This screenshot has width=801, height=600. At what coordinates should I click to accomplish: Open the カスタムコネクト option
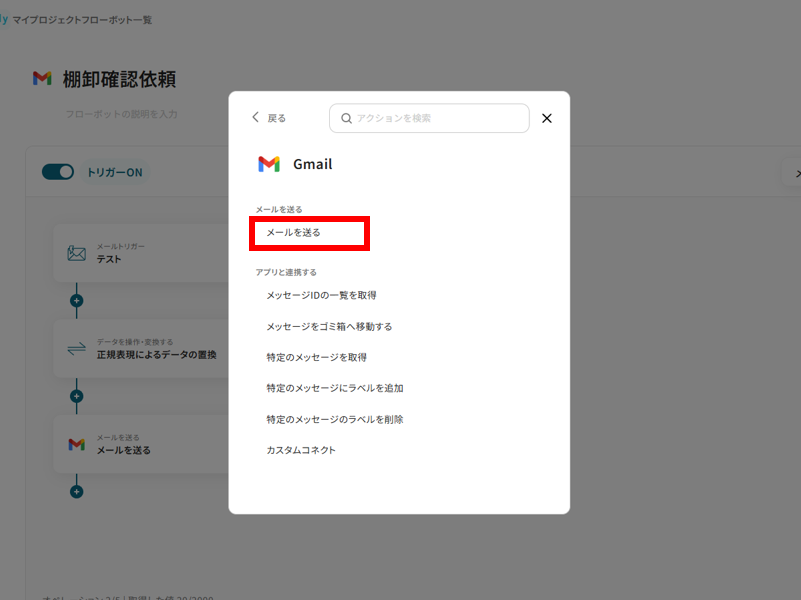(x=301, y=450)
